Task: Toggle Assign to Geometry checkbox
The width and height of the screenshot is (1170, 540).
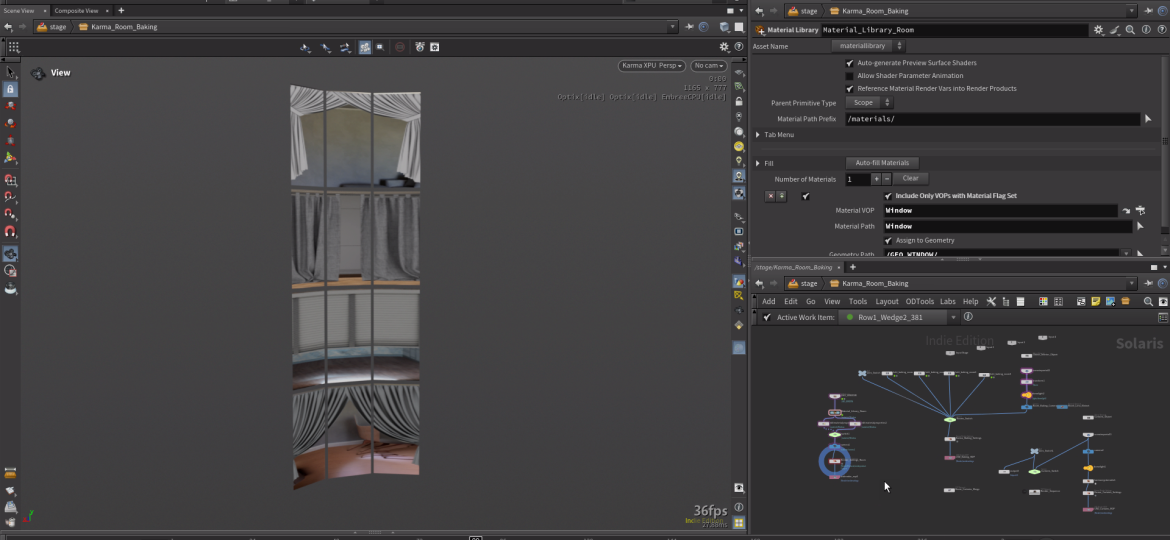Action: [889, 240]
